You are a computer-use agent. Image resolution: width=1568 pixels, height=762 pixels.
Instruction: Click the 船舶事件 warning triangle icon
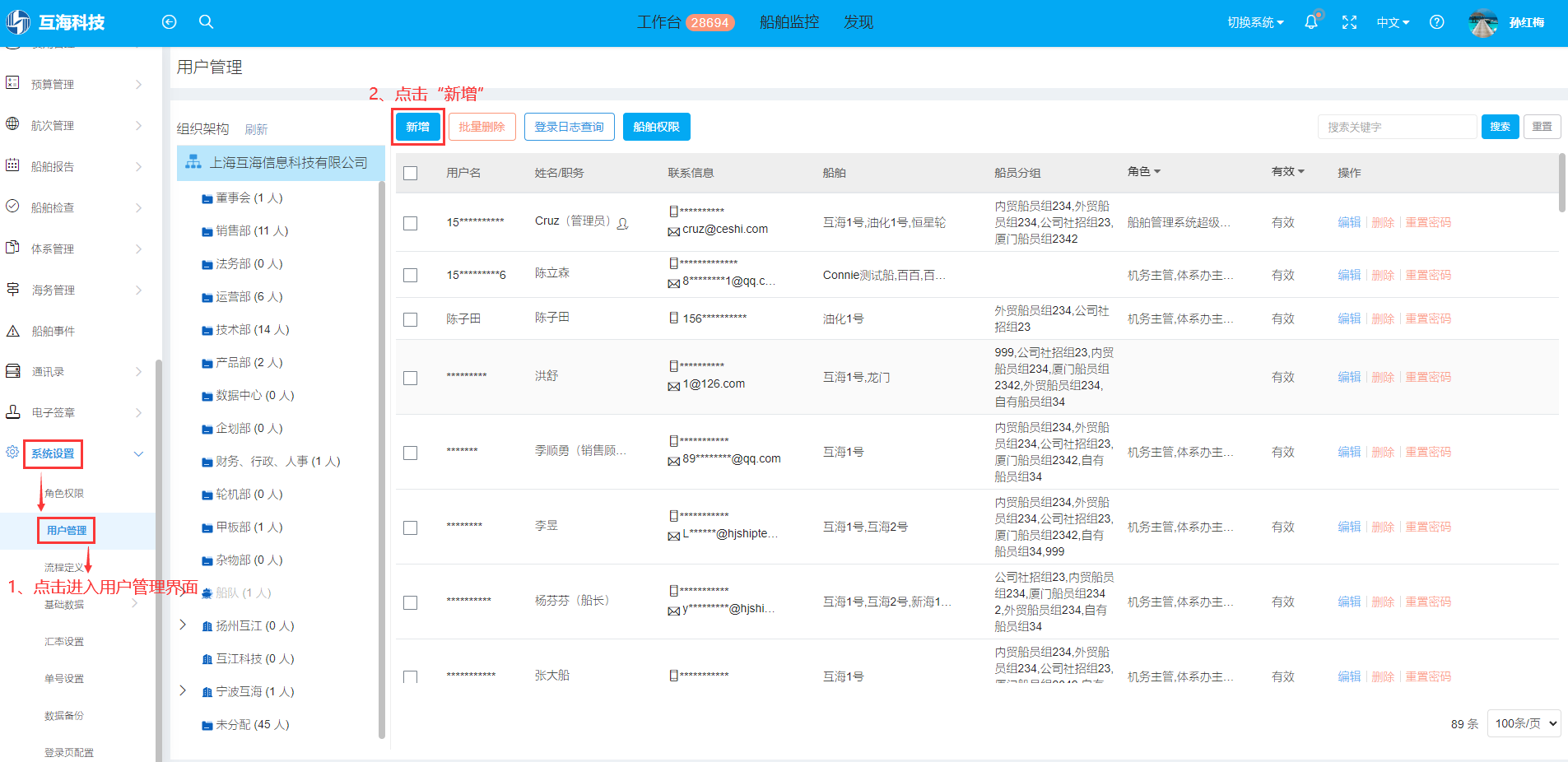pos(12,331)
